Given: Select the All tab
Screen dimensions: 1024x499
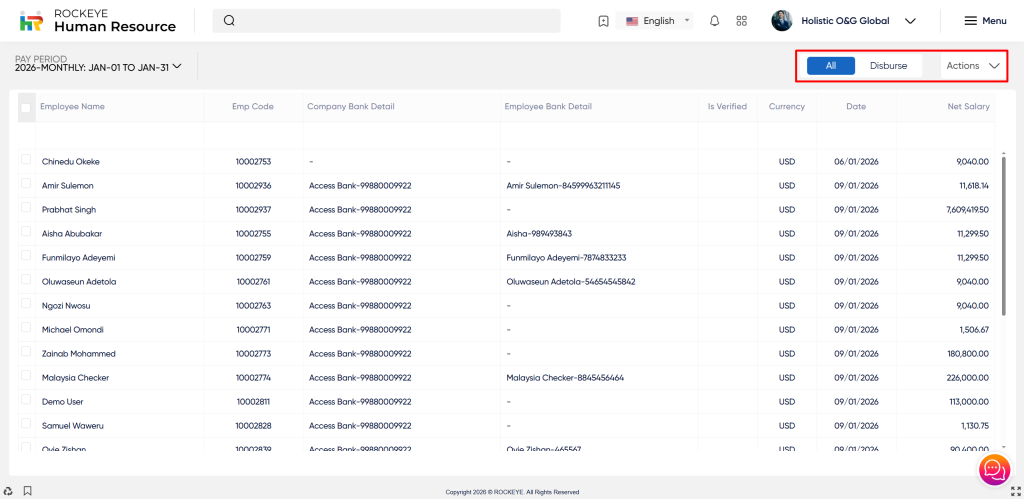Looking at the screenshot, I should click(x=830, y=66).
